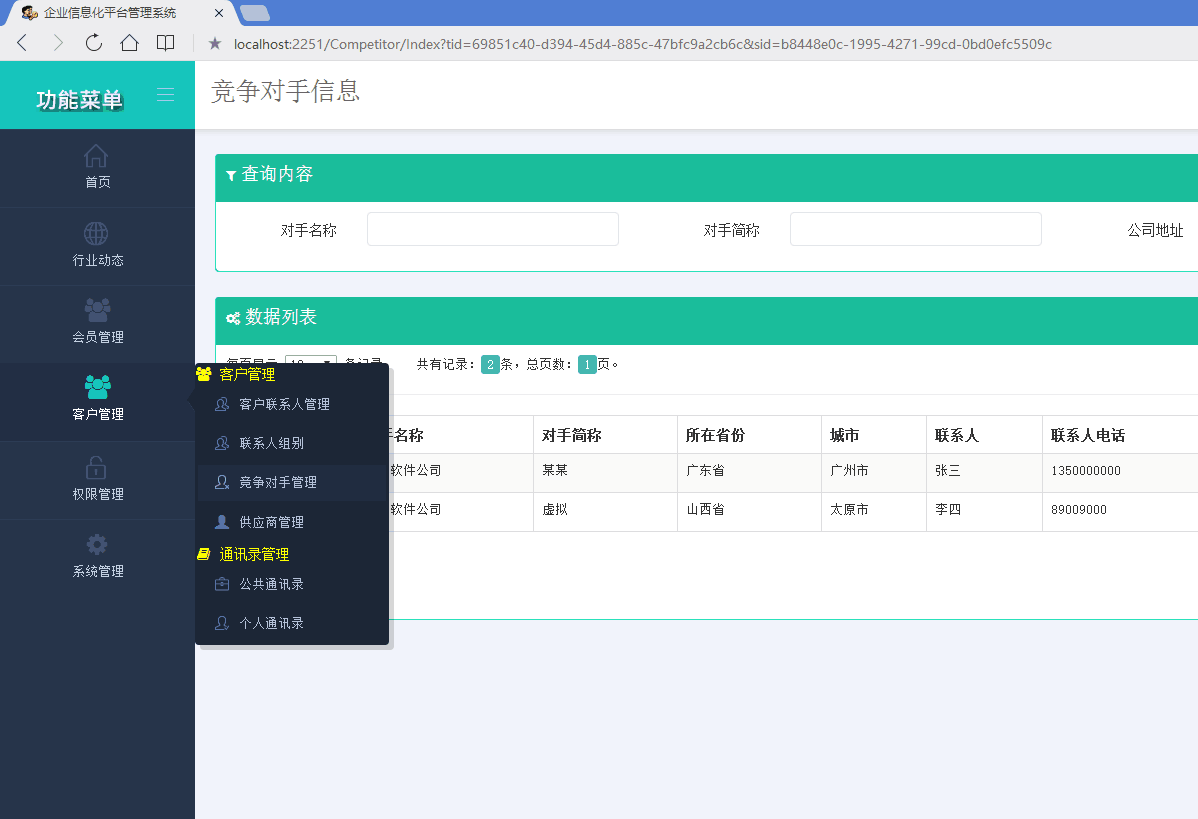This screenshot has width=1198, height=819.
Task: Open the 每页显示 records dropdown
Action: point(310,360)
